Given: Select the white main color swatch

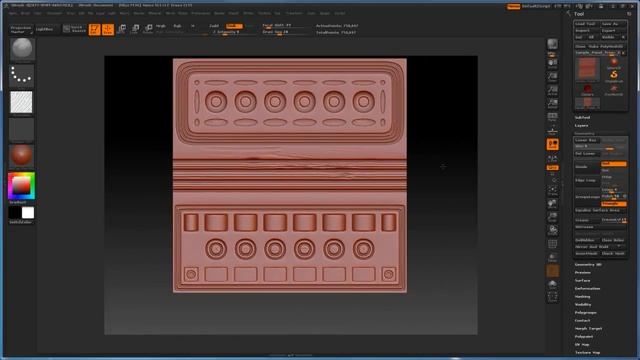Looking at the screenshot, I should pos(28,213).
